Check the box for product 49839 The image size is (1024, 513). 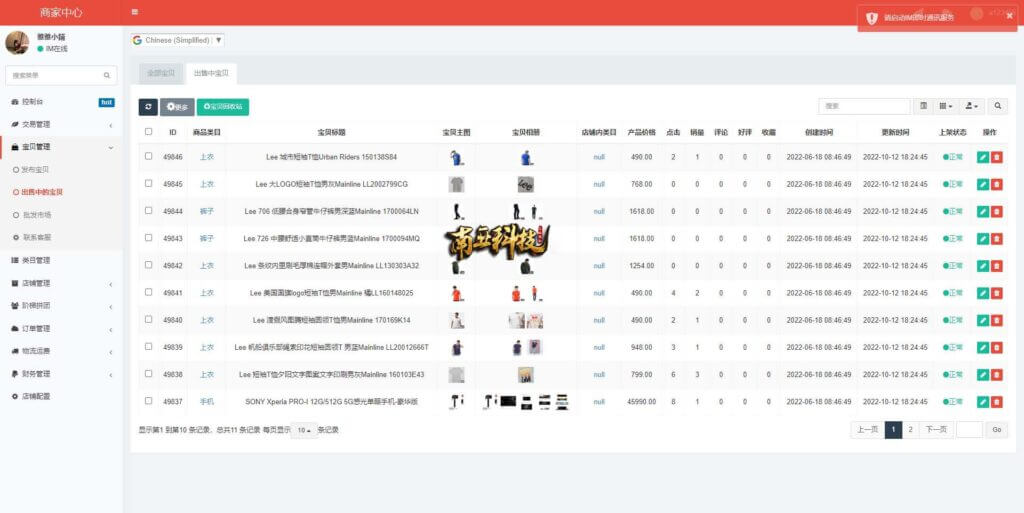click(148, 347)
